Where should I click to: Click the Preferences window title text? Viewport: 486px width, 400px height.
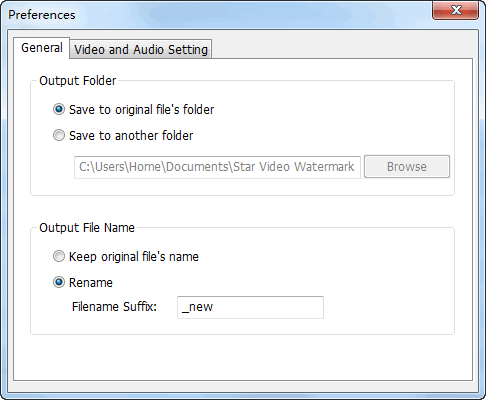[x=42, y=15]
